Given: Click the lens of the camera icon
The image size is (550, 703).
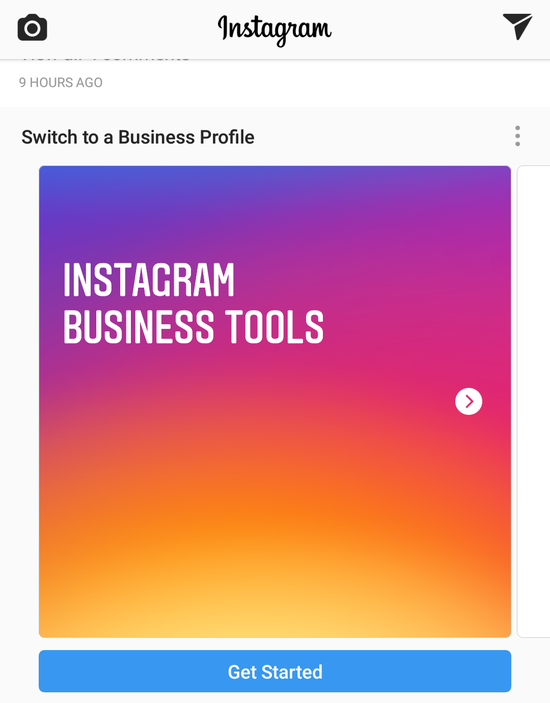Looking at the screenshot, I should coord(32,29).
